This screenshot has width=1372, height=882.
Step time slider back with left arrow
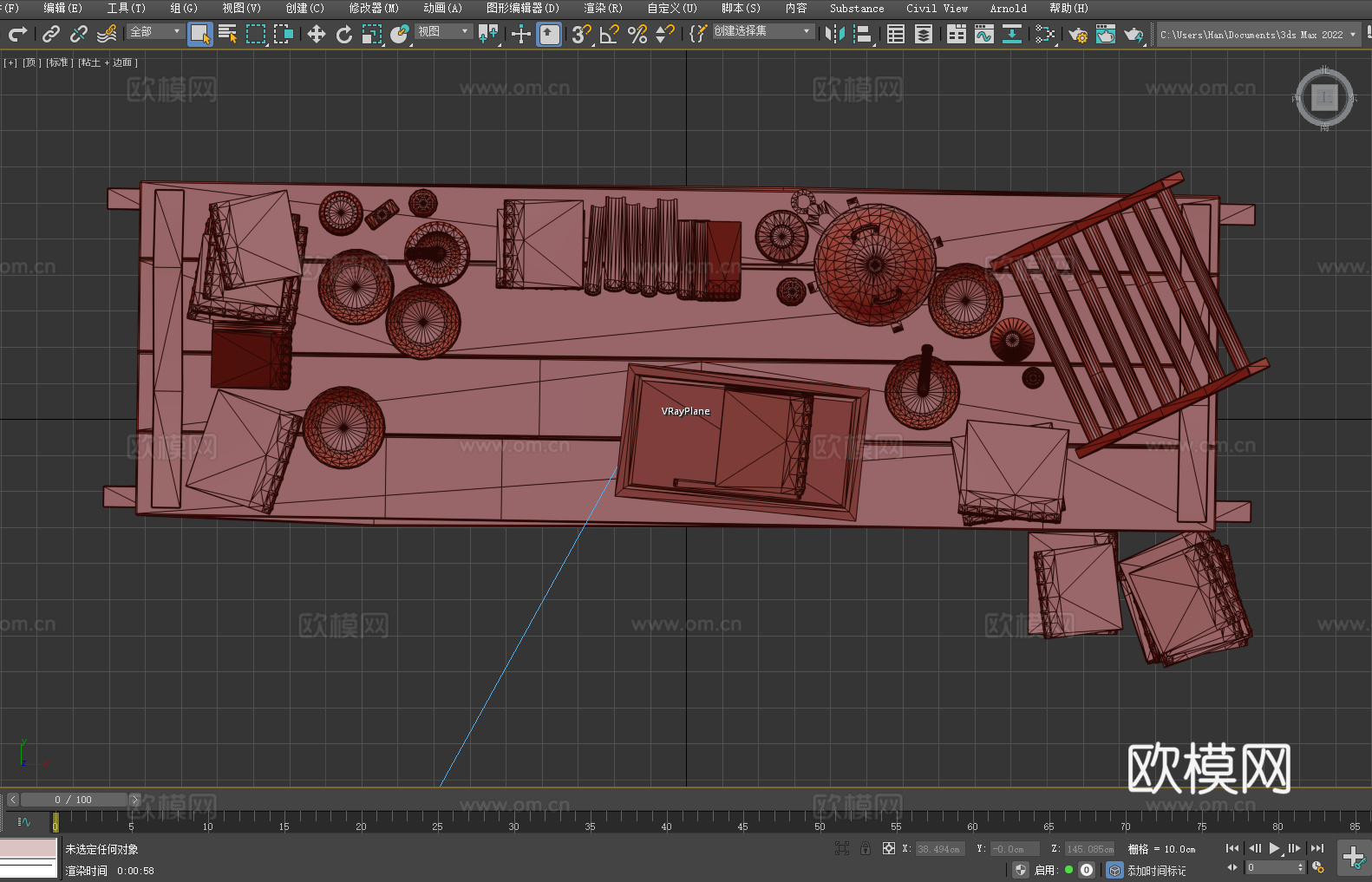pyautogui.click(x=13, y=800)
